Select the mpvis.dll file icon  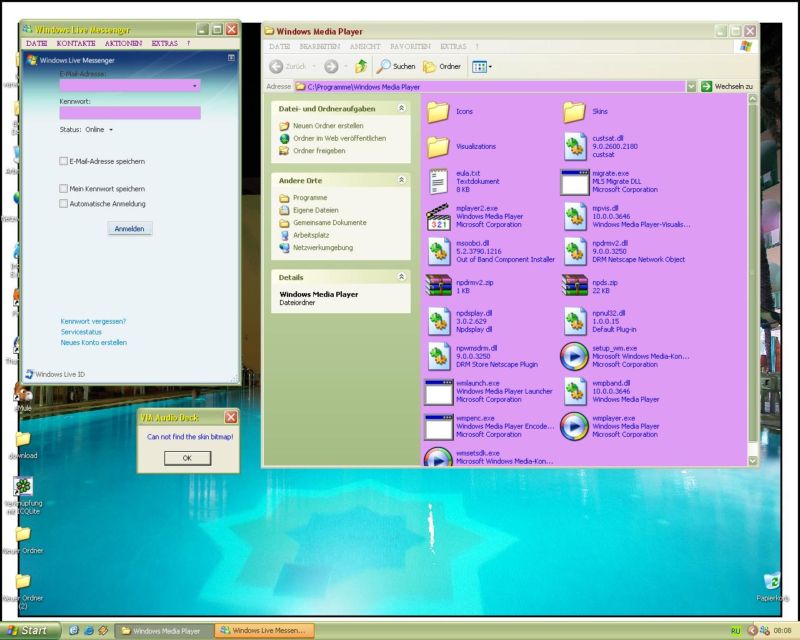click(x=575, y=216)
